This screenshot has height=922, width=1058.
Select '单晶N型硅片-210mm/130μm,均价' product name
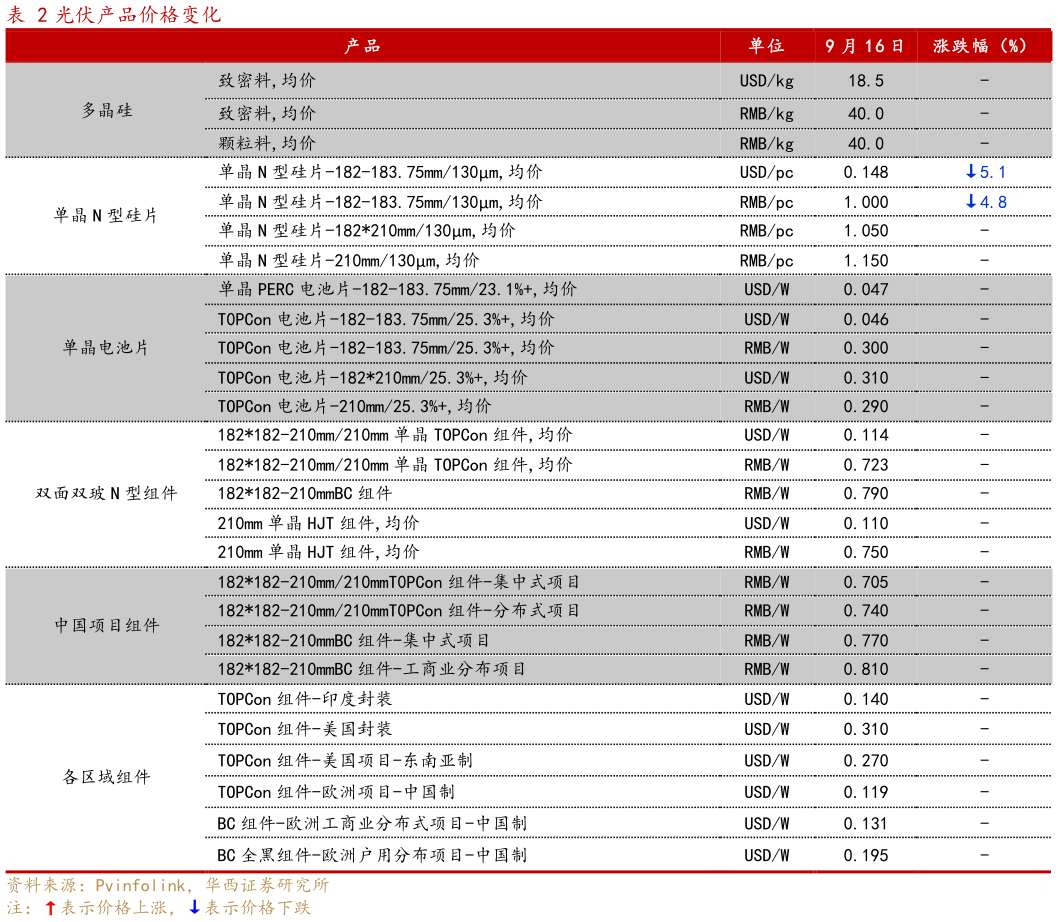(x=348, y=261)
